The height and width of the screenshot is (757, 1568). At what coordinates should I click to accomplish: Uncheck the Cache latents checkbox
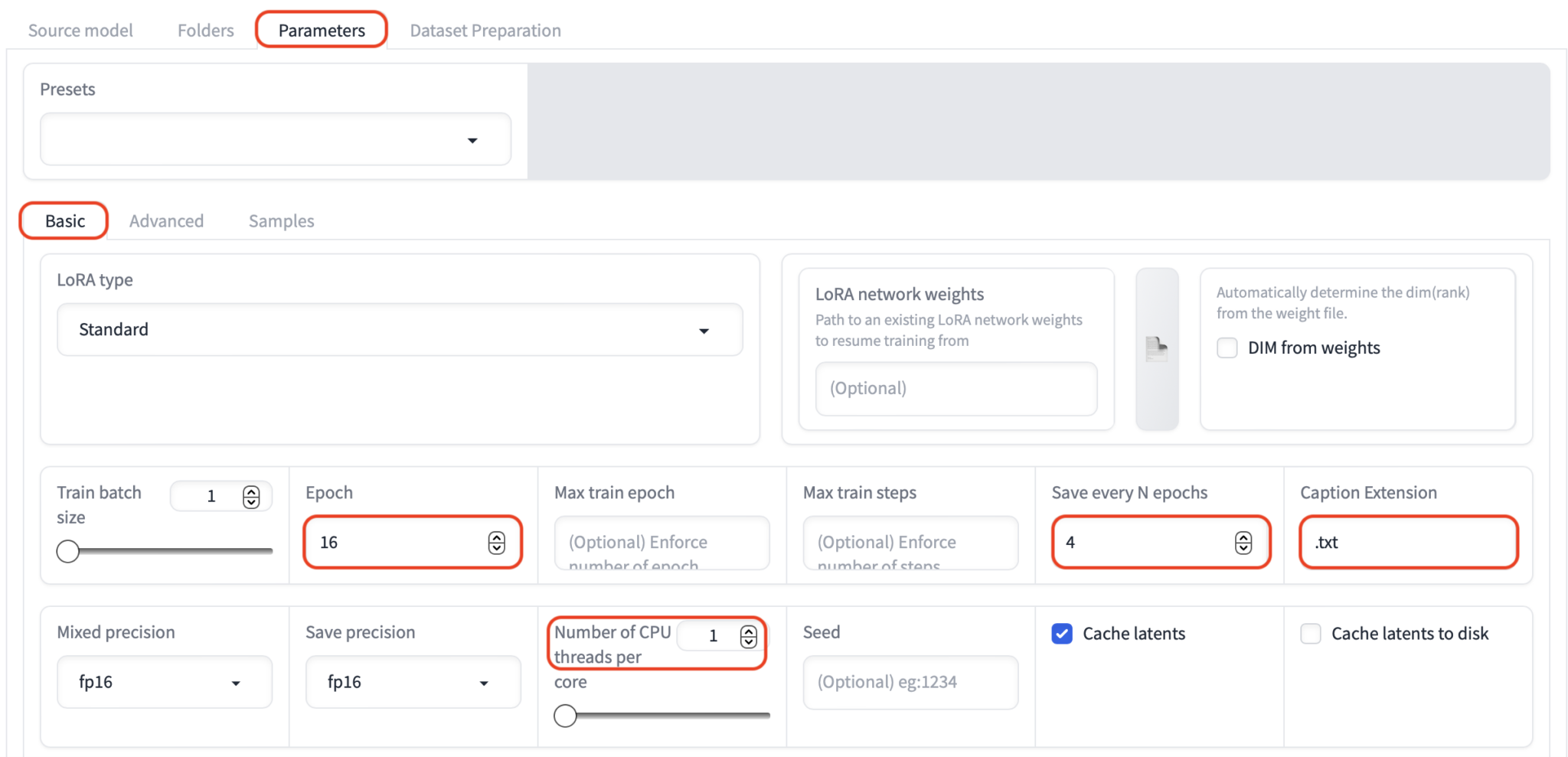(x=1062, y=634)
